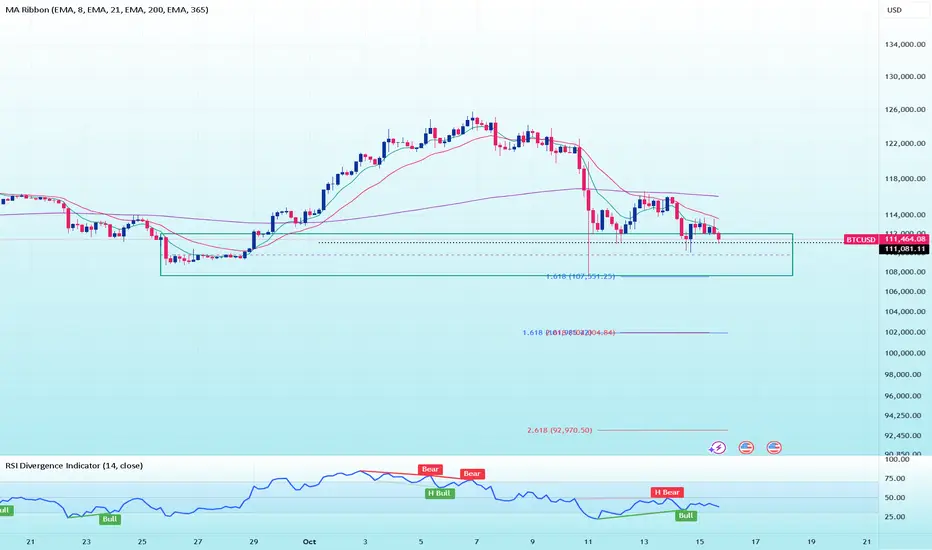Click the 111,081.11 black price tag
The width and height of the screenshot is (932, 550).
click(904, 249)
